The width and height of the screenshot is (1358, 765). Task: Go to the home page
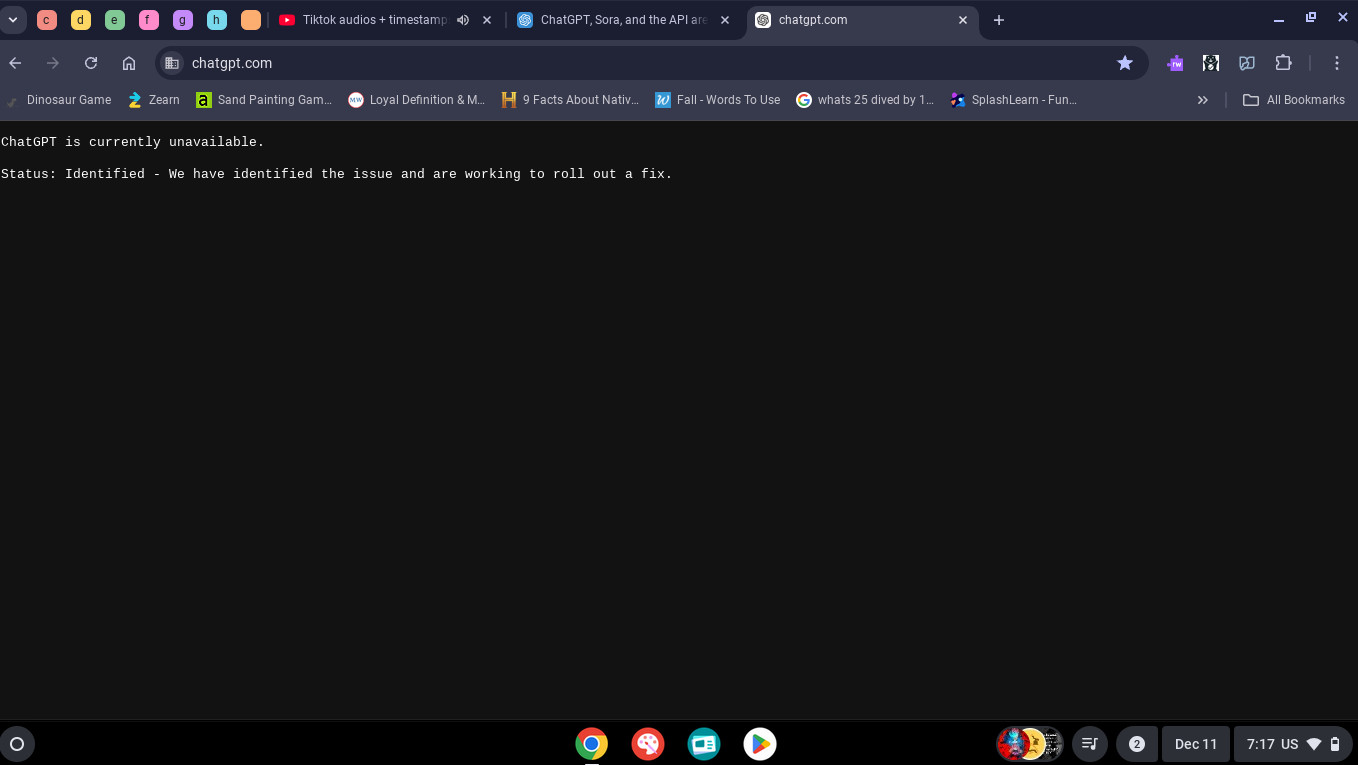(129, 63)
